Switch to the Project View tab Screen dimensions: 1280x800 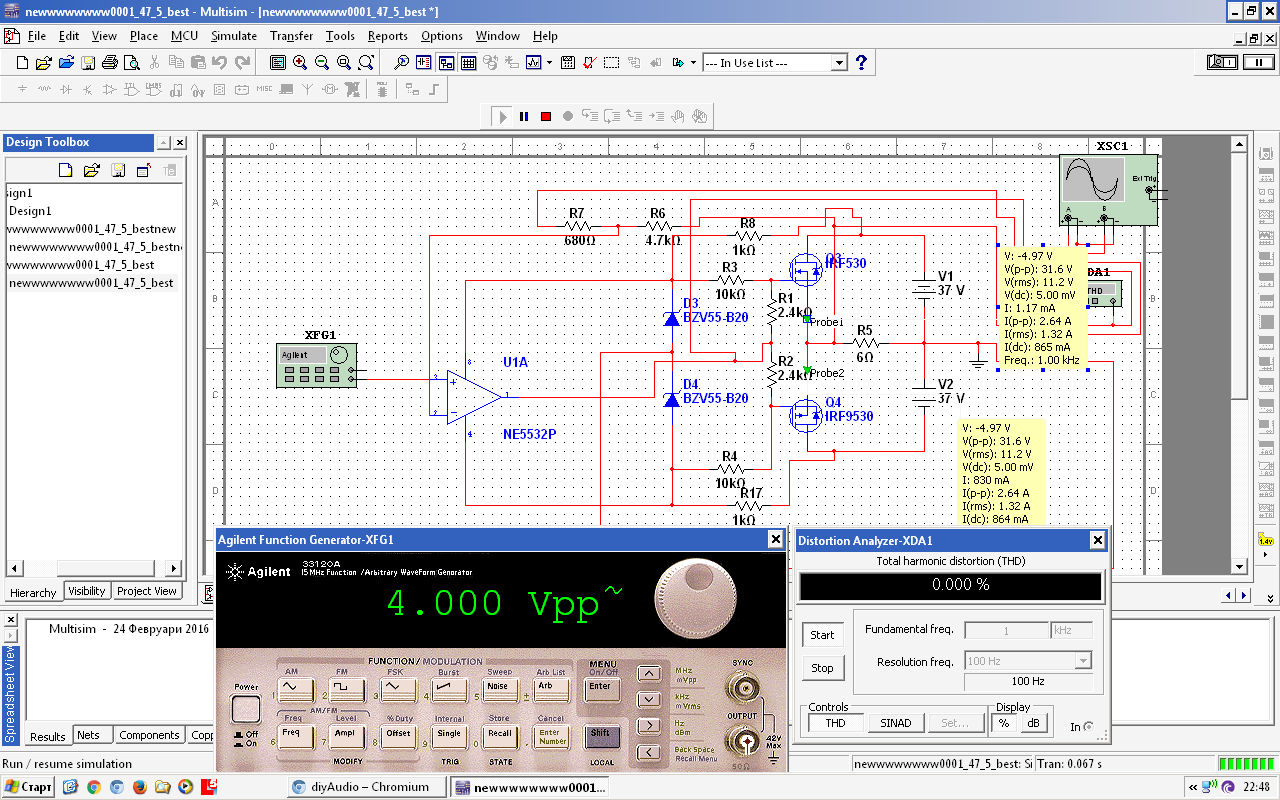coord(146,591)
